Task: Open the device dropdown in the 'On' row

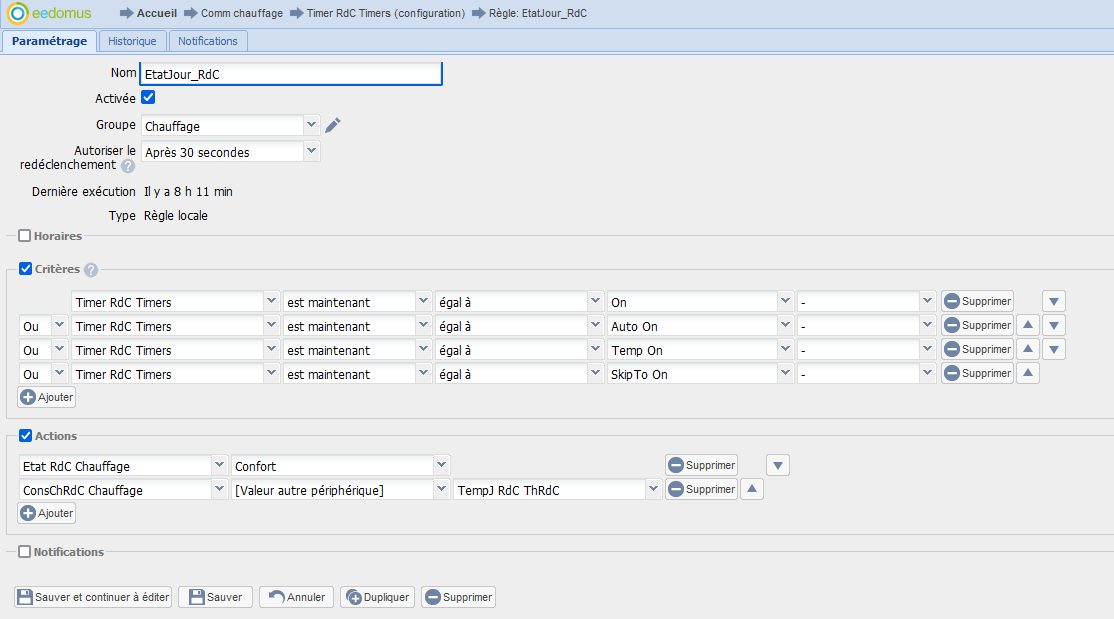Action: pos(271,301)
